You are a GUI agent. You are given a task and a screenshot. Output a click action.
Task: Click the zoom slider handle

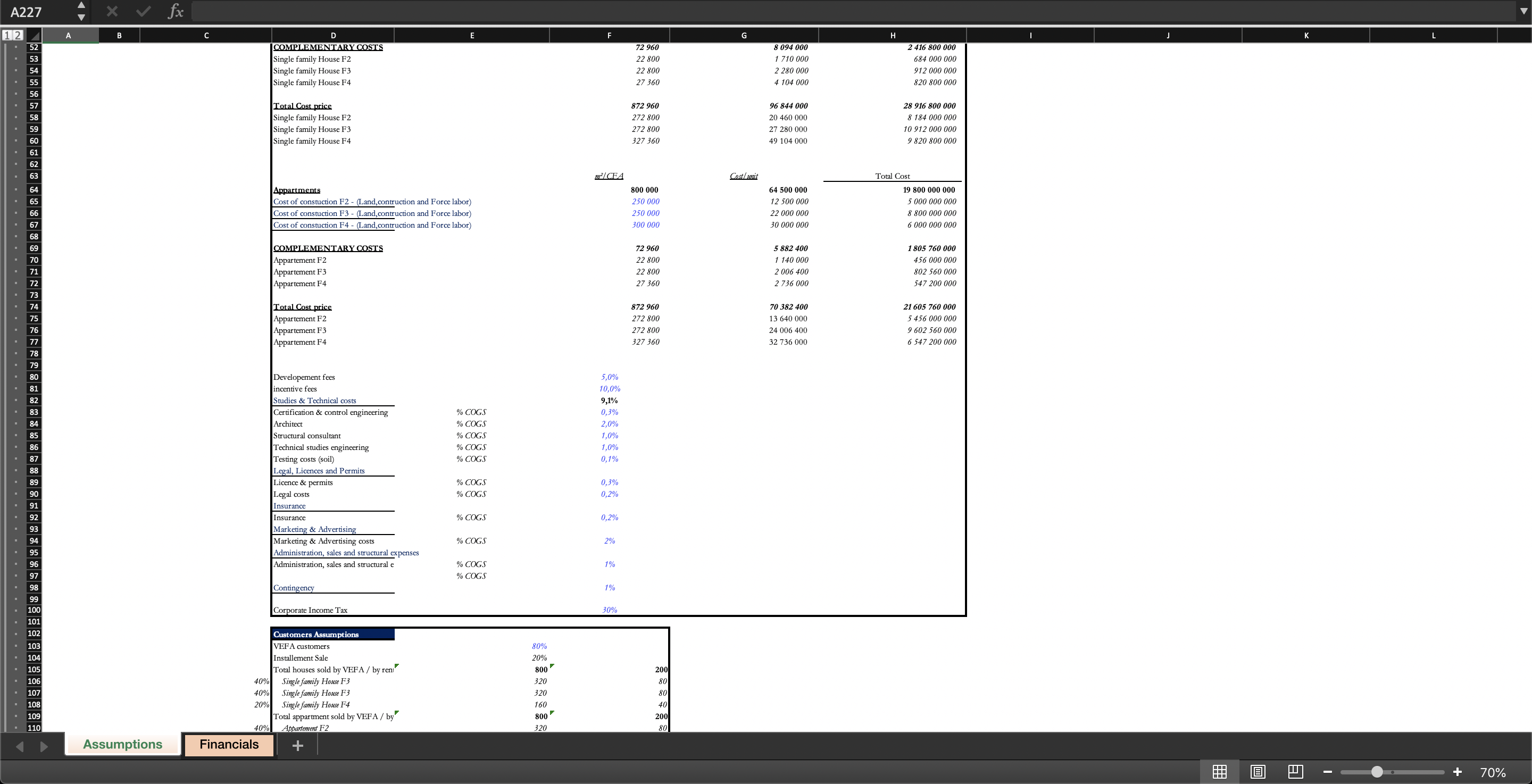(x=1377, y=772)
